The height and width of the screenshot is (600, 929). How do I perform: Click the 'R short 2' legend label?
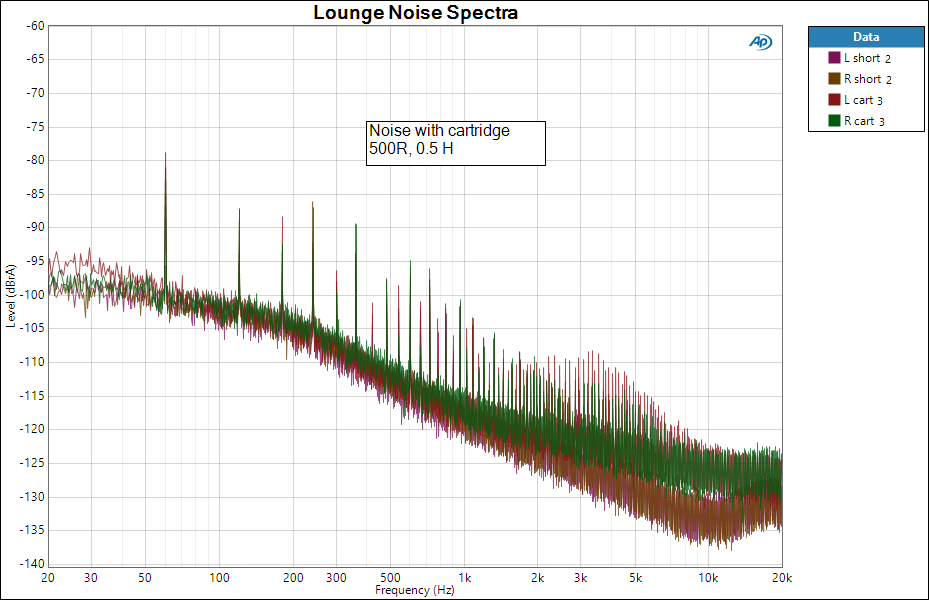point(868,79)
